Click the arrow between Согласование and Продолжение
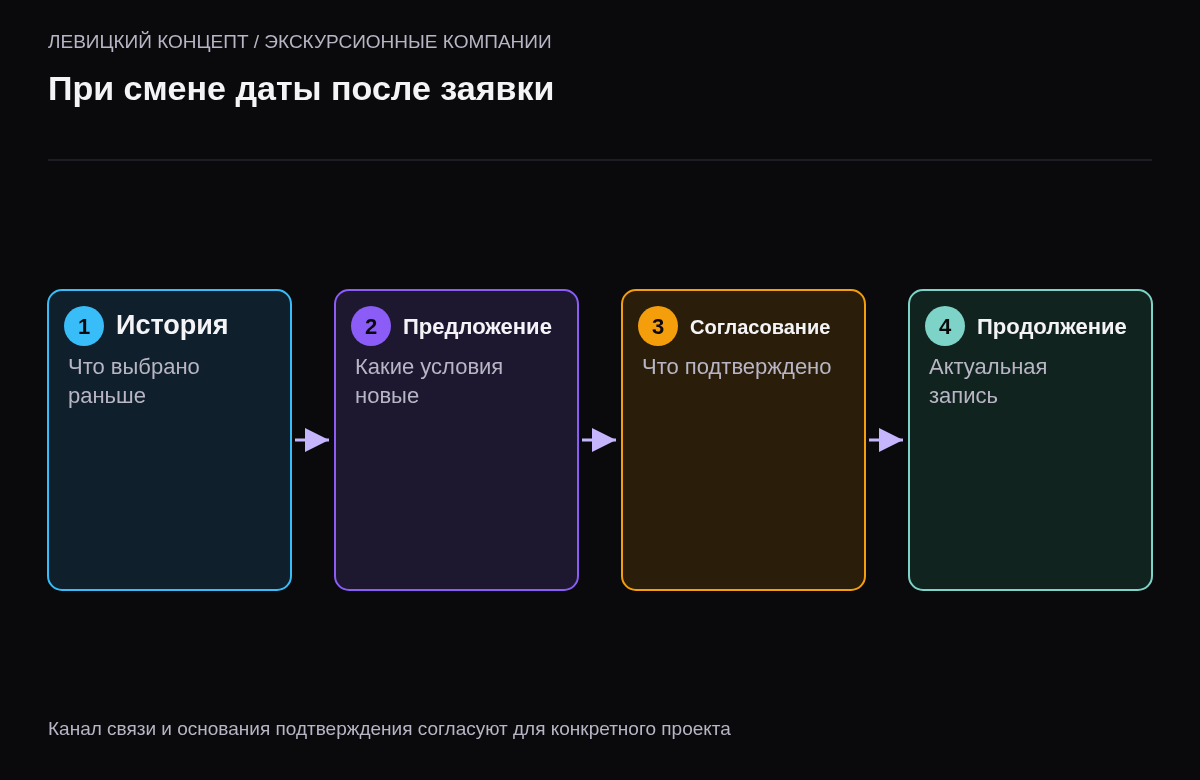 (x=886, y=440)
